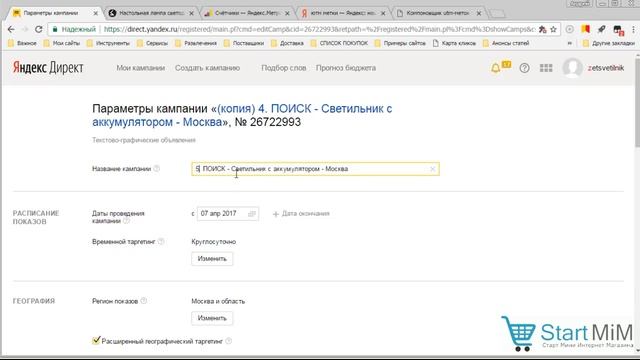Open Подбор слов page
This screenshot has width=640, height=360.
pos(284,68)
